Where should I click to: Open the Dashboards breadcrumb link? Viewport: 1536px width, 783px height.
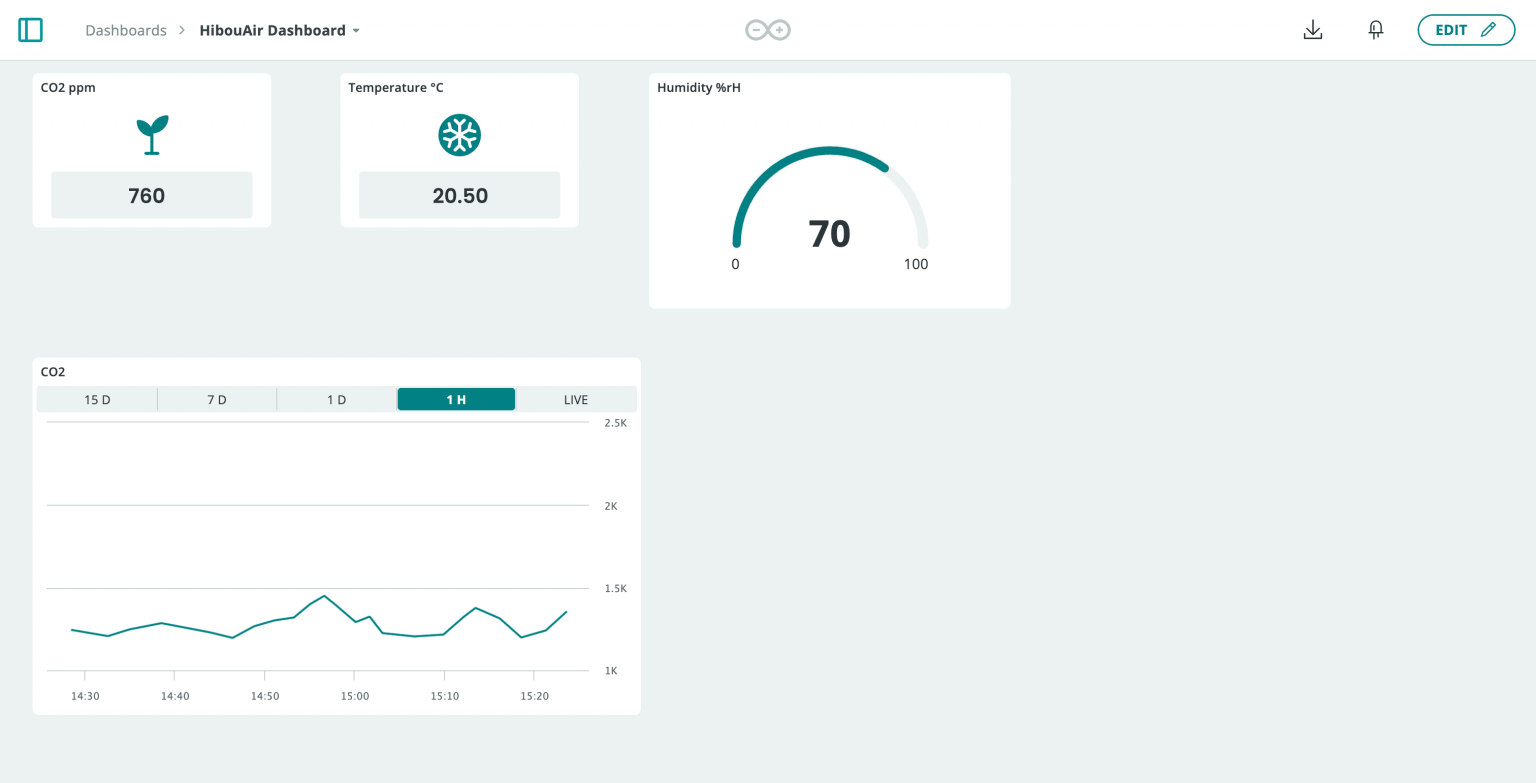126,30
